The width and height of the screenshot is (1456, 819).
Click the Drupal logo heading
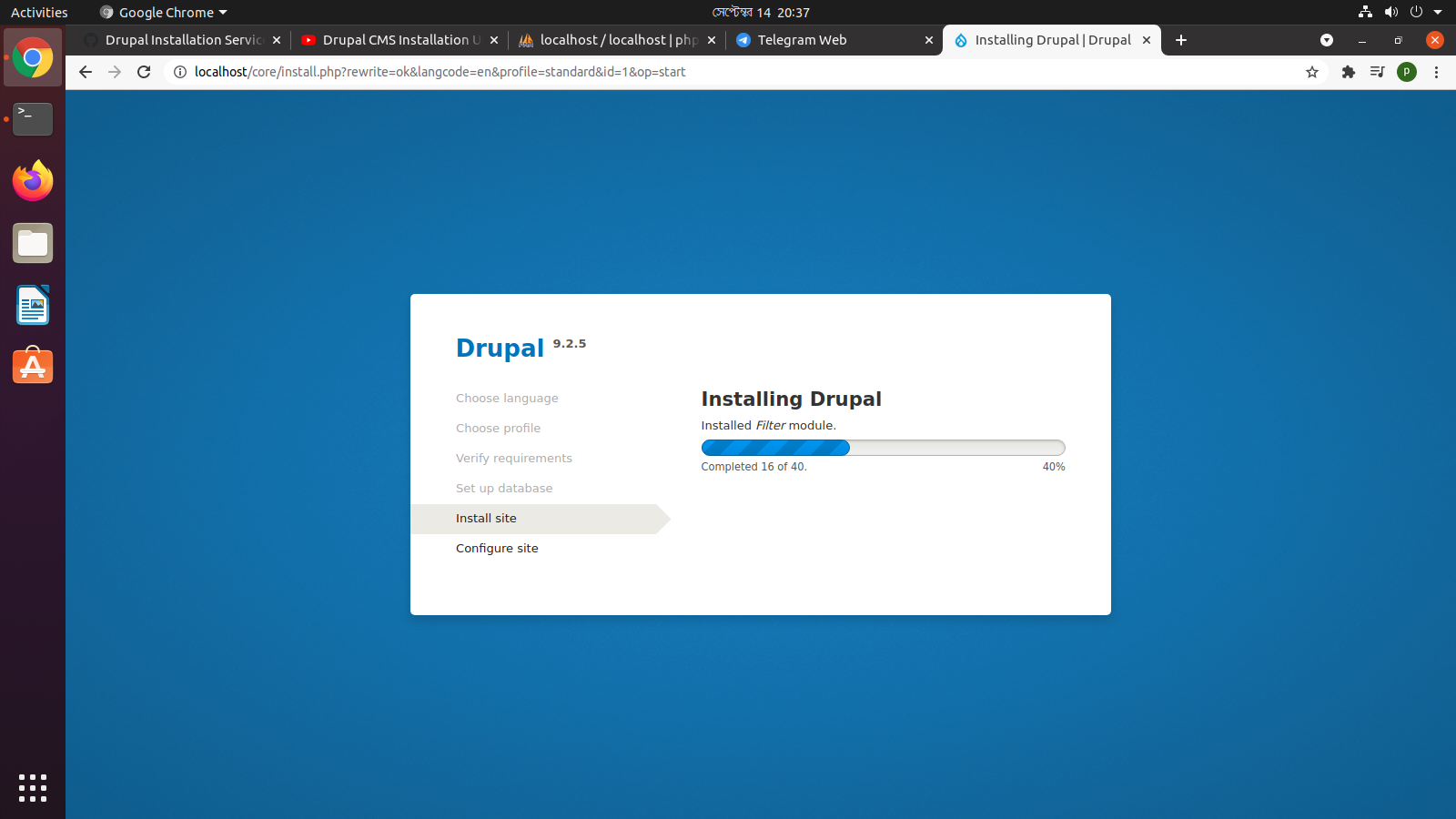[x=500, y=348]
